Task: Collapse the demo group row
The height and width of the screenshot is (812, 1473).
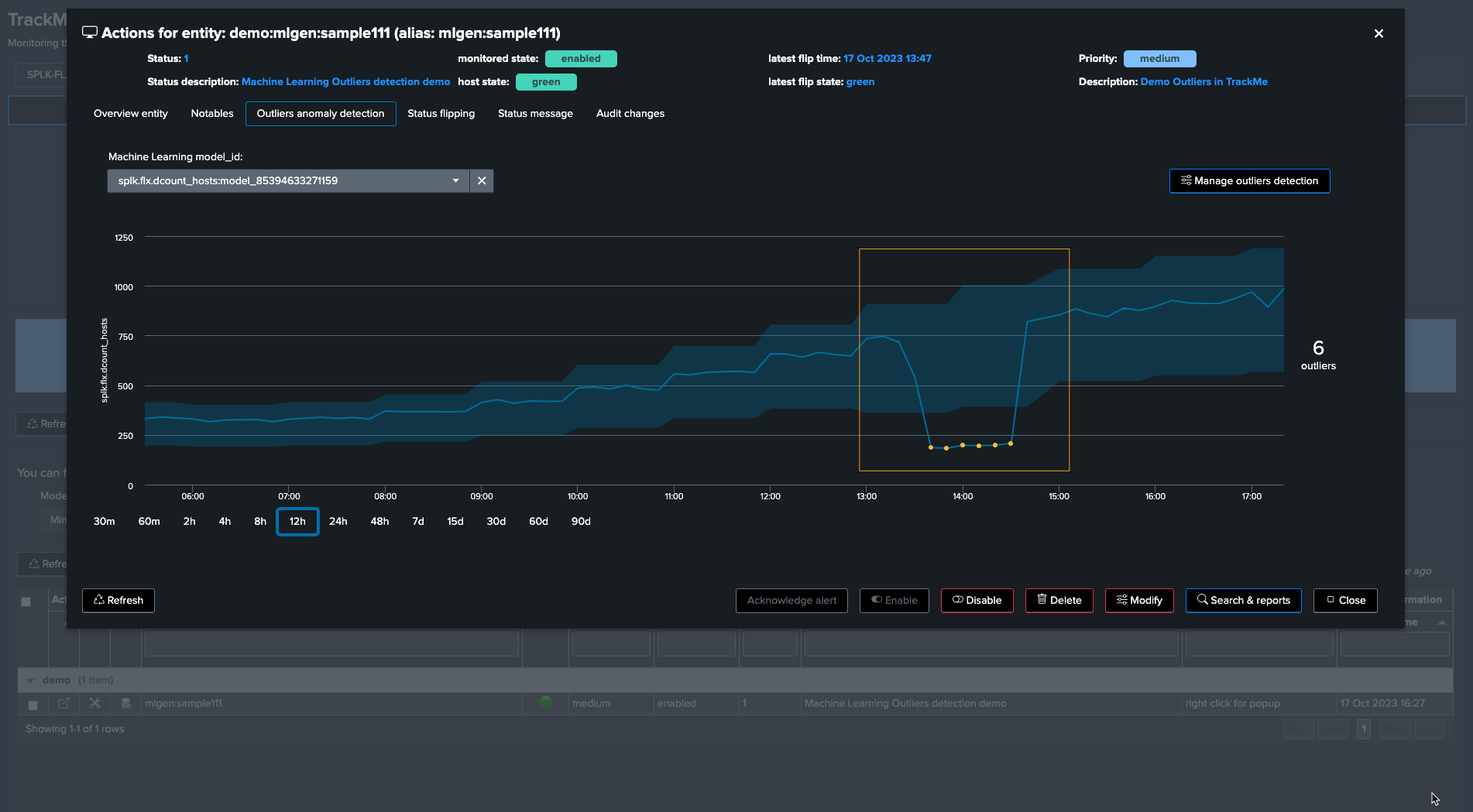Action: coord(30,680)
